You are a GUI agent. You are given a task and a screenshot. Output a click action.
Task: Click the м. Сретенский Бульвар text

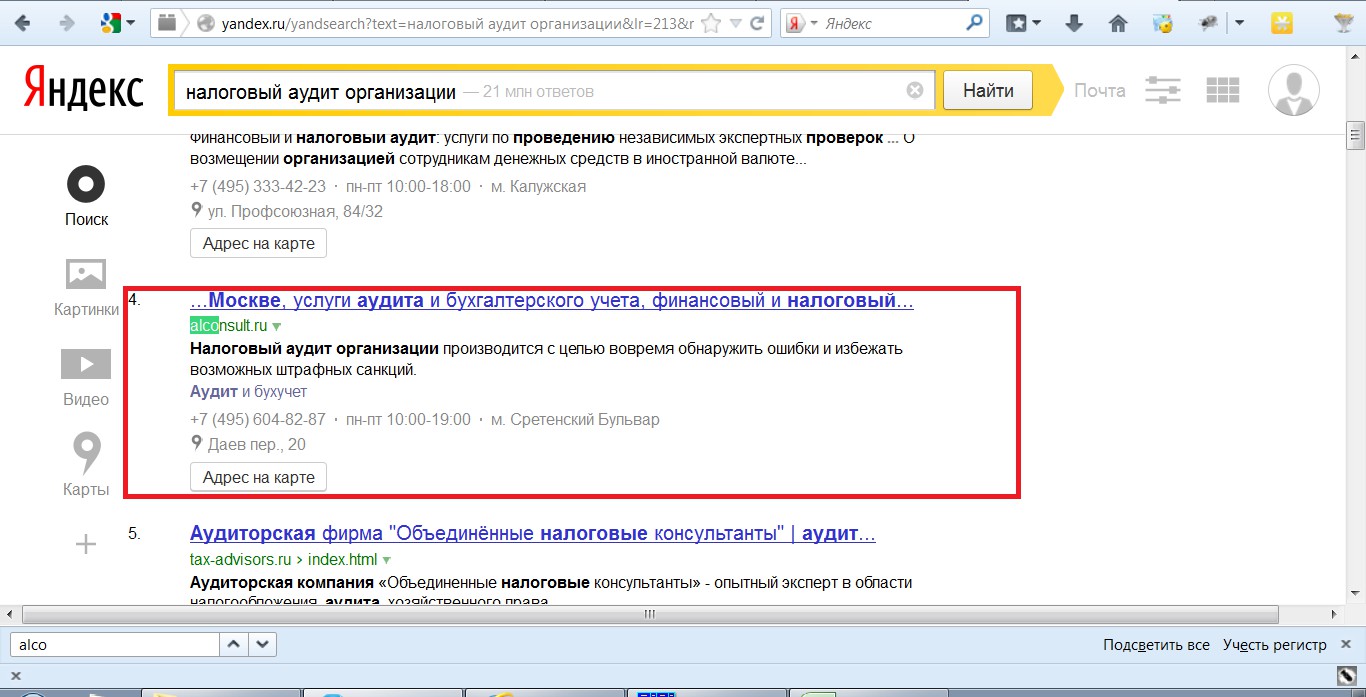575,419
